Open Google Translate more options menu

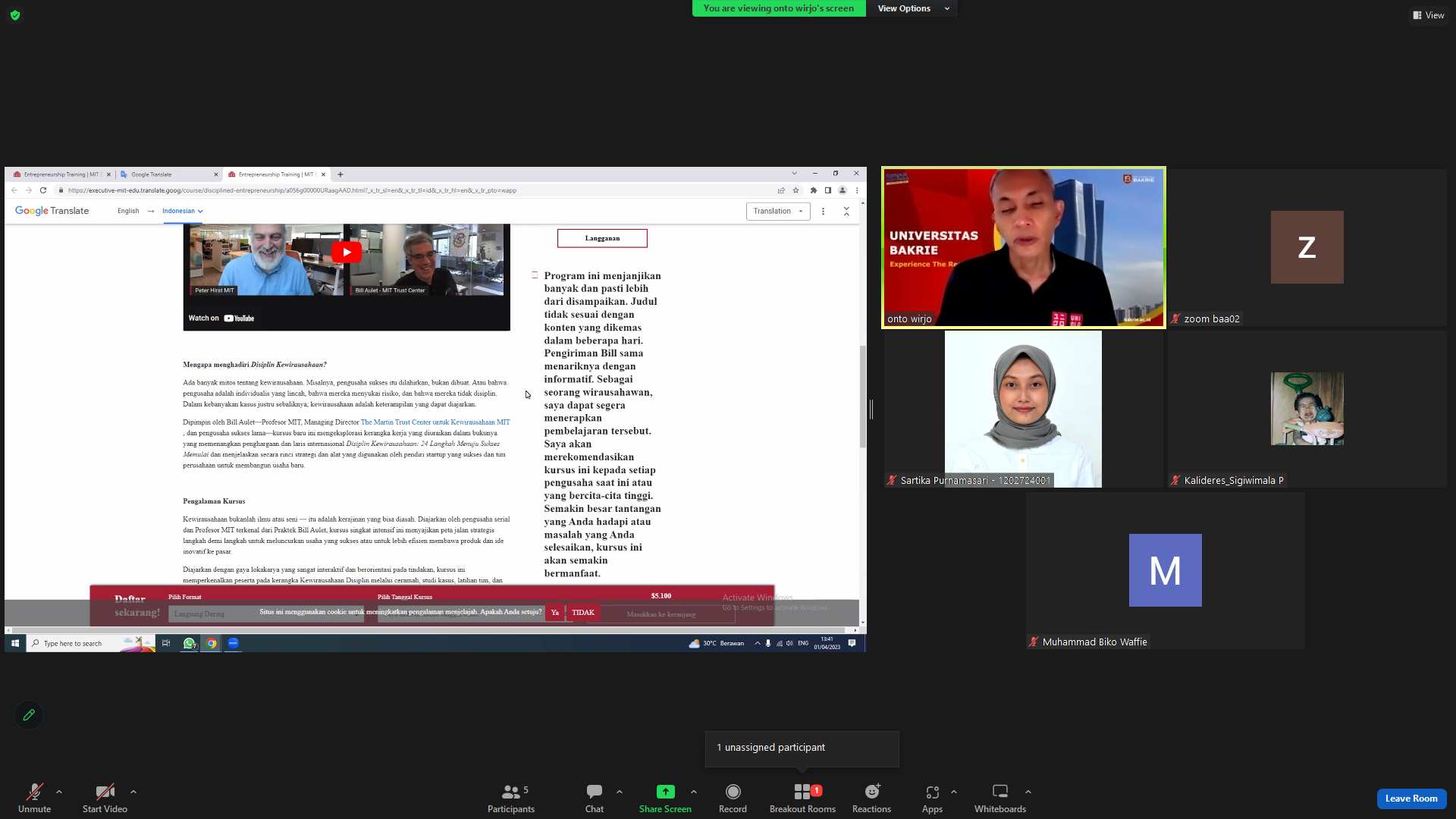click(x=823, y=212)
